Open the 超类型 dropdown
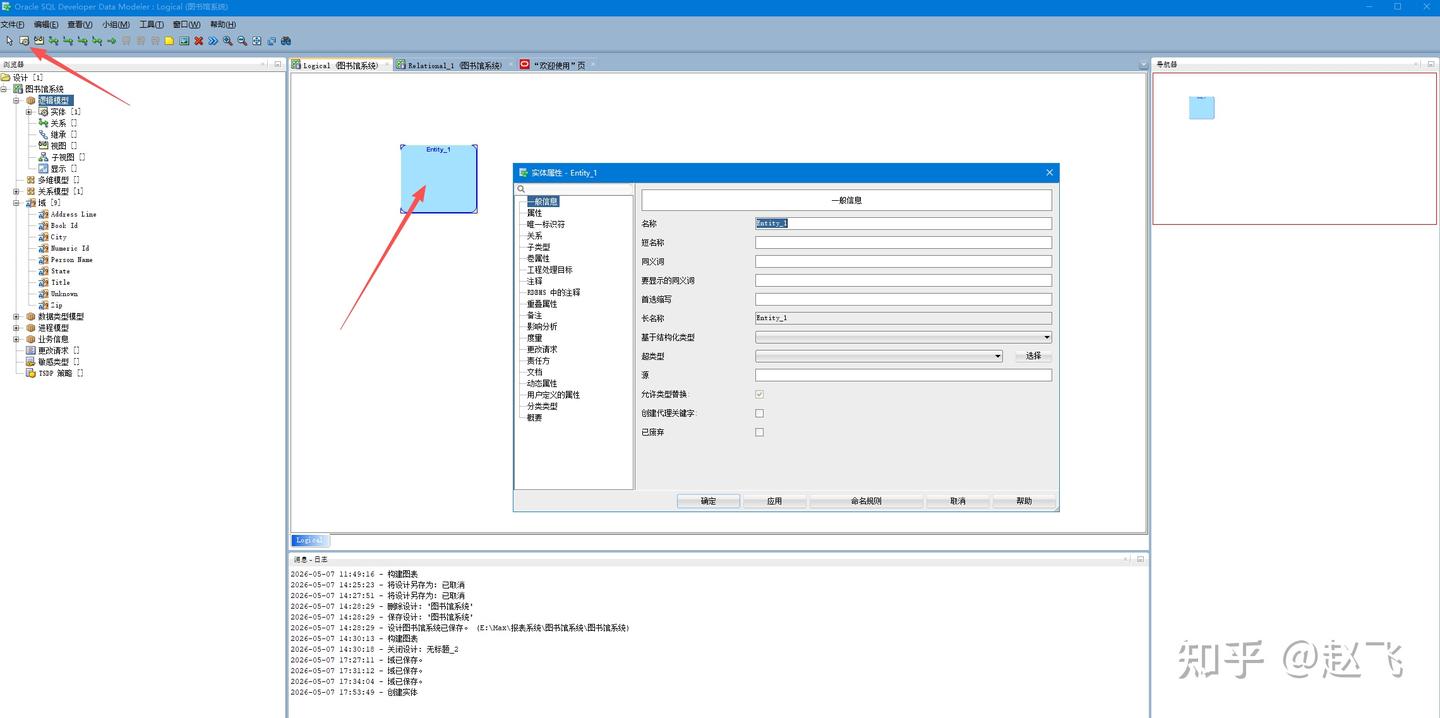The width and height of the screenshot is (1440, 718). [x=997, y=356]
